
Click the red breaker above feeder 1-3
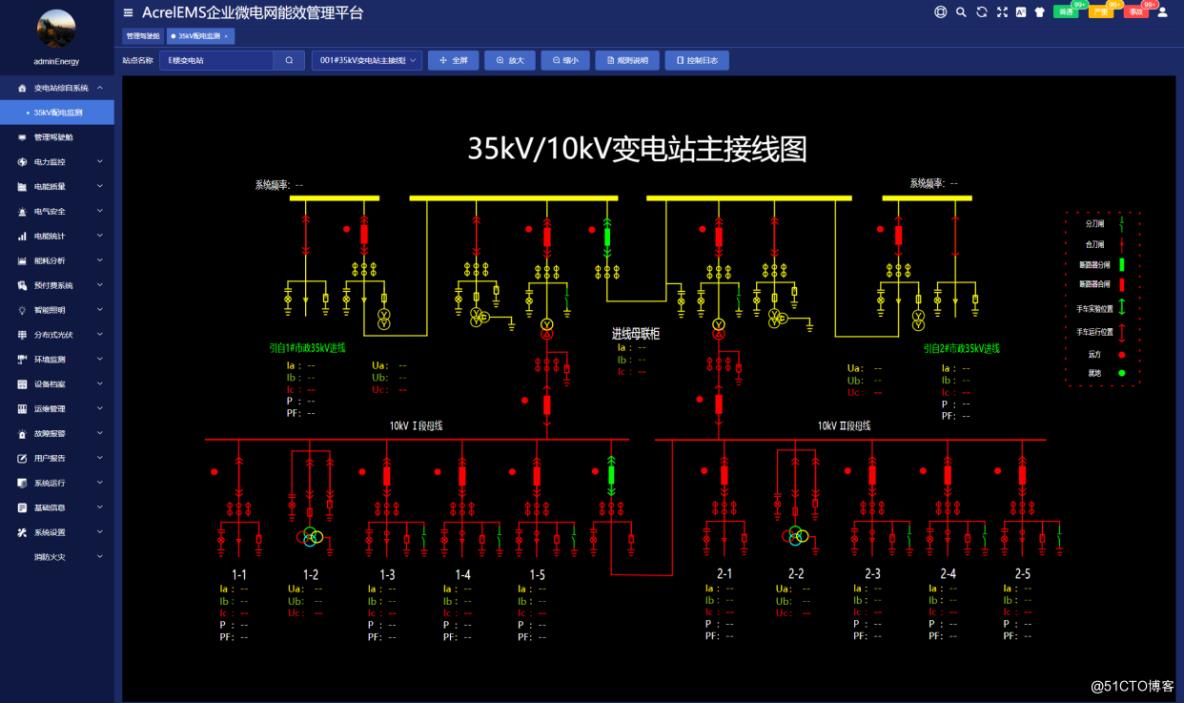387,476
